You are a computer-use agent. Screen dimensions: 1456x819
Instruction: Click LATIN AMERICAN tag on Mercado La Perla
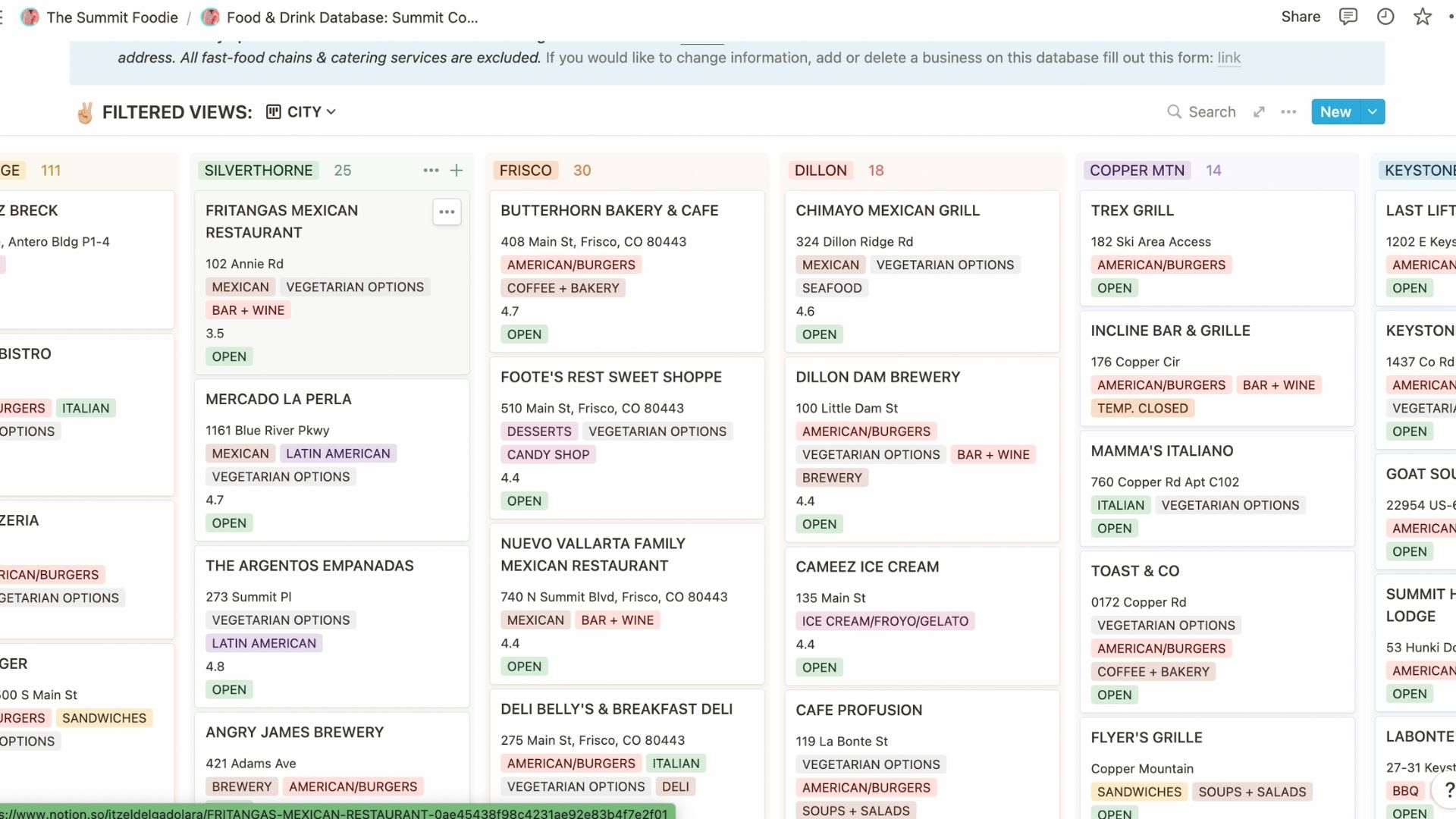pos(338,453)
